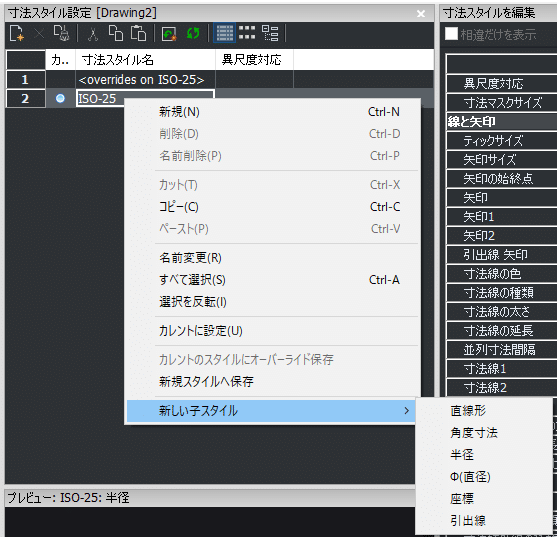Select 寸法線の延長 property
Image resolution: width=557 pixels, height=537 pixels.
pyautogui.click(x=502, y=331)
